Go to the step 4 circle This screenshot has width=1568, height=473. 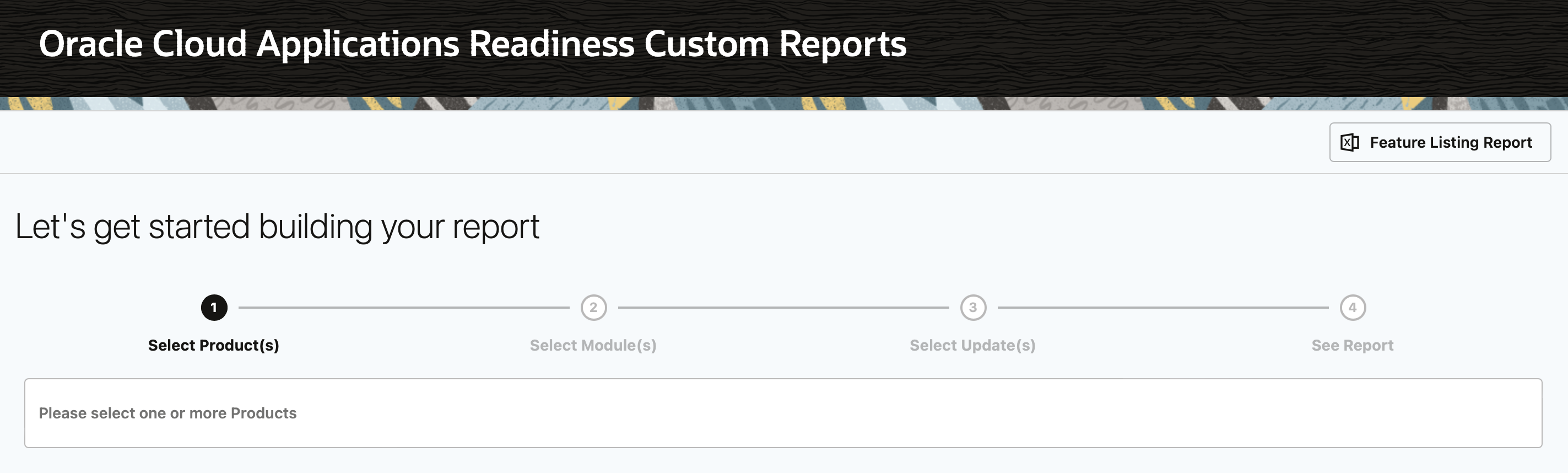coord(1353,308)
